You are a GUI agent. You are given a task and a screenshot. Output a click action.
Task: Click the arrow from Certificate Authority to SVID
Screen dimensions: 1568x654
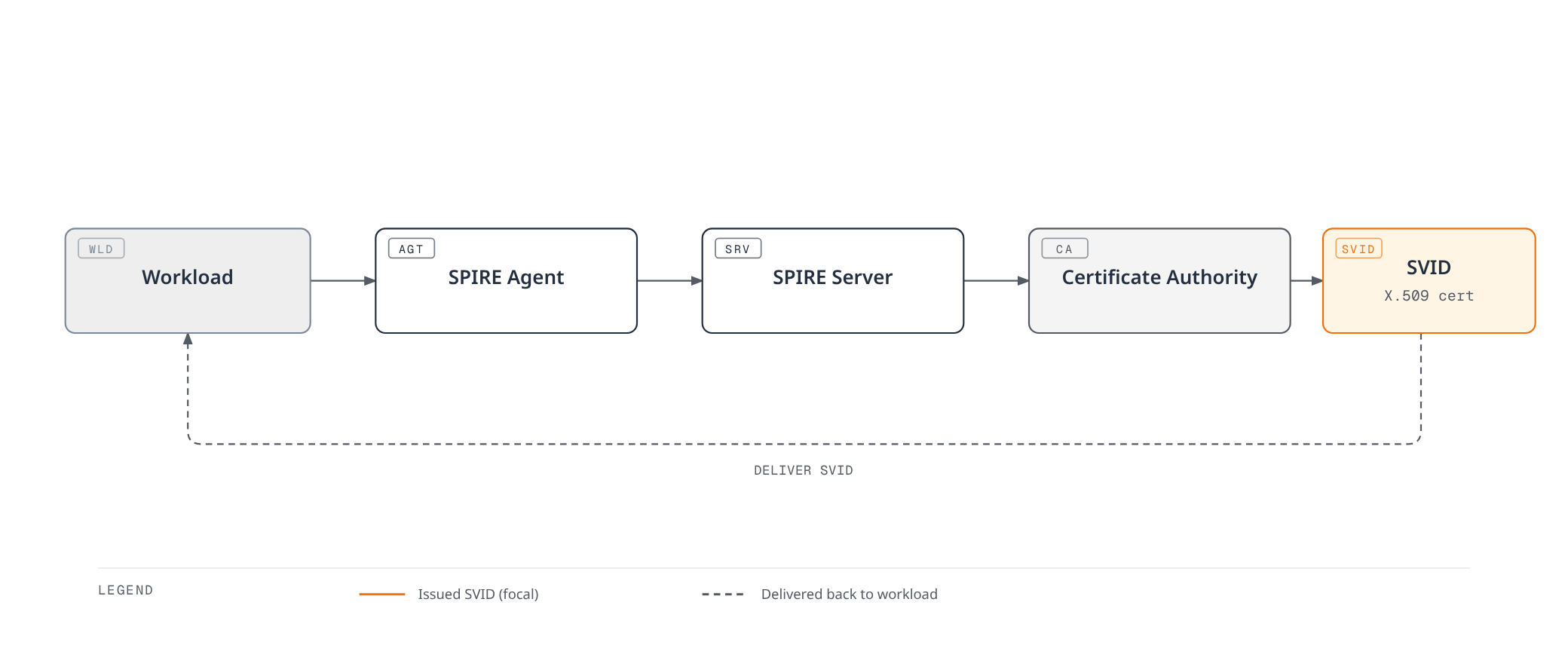click(1306, 281)
